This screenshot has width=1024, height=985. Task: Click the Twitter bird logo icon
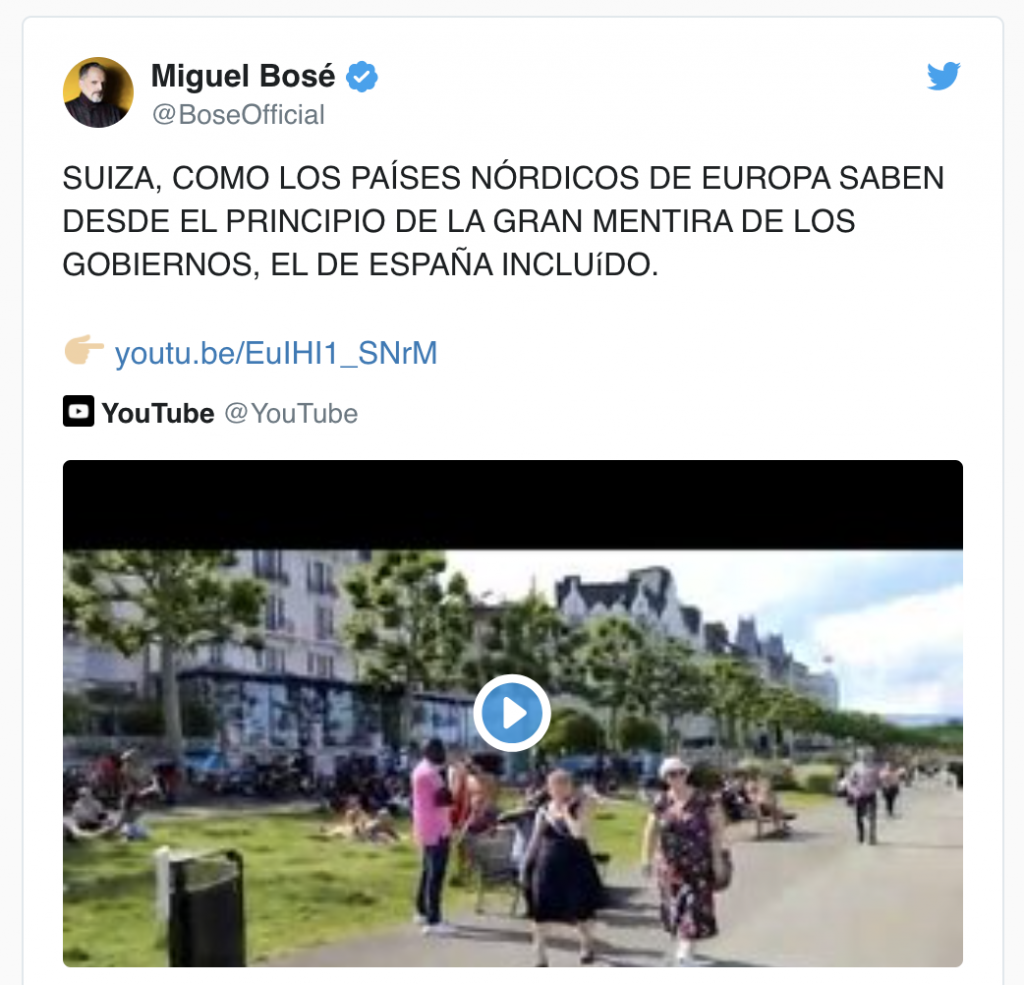pyautogui.click(x=944, y=76)
